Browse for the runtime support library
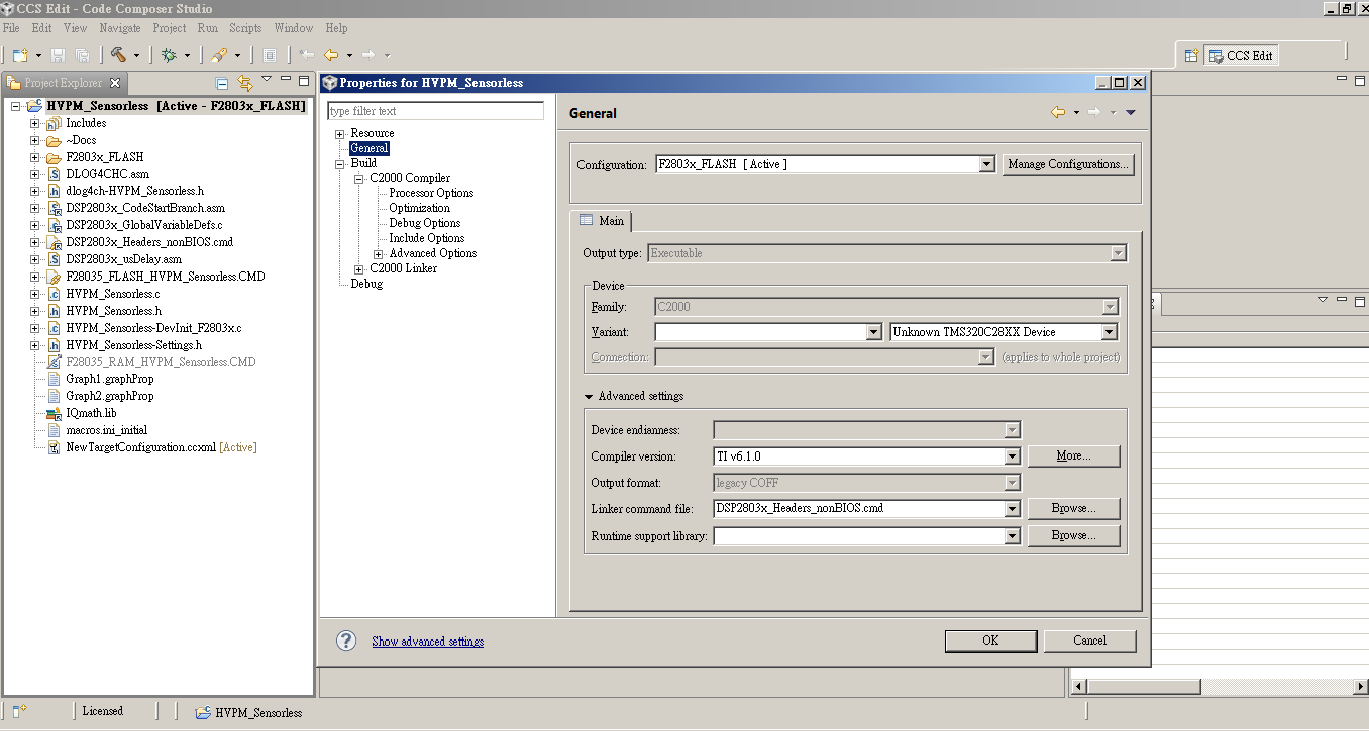The image size is (1369, 731). coord(1074,536)
